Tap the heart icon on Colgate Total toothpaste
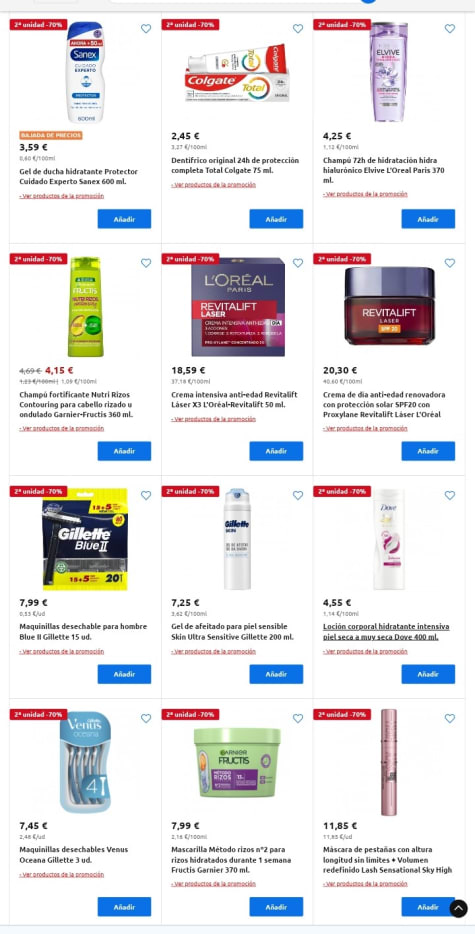The width and height of the screenshot is (475, 934). pyautogui.click(x=298, y=29)
